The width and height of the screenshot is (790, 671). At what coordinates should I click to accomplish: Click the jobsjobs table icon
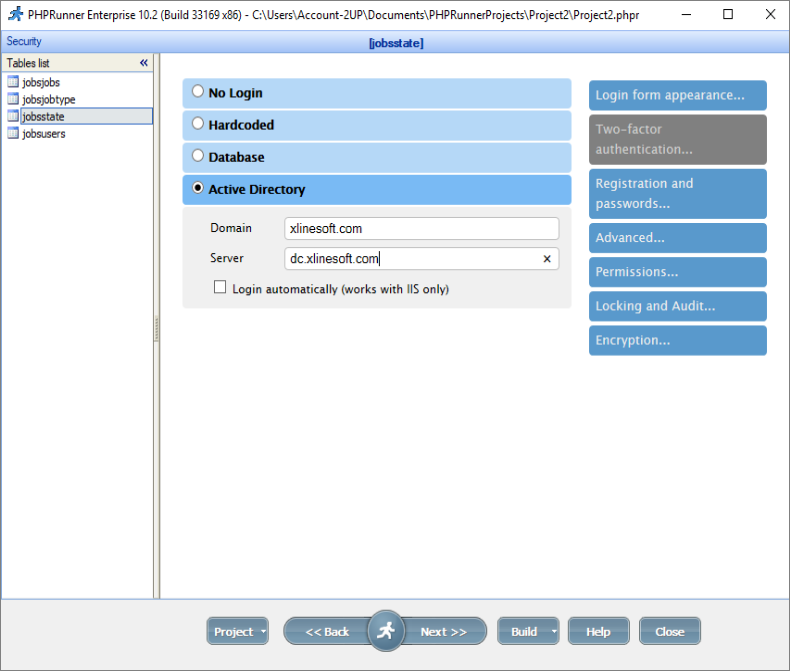coord(13,82)
